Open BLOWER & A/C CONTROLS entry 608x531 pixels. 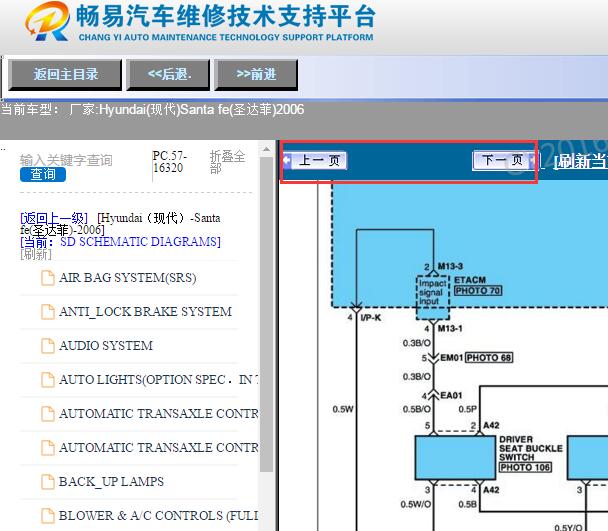158,515
